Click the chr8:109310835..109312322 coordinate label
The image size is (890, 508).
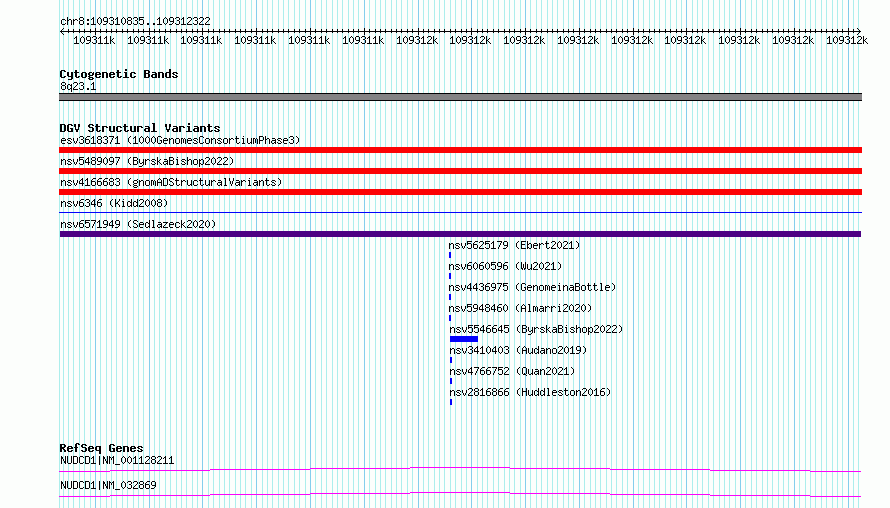click(135, 21)
